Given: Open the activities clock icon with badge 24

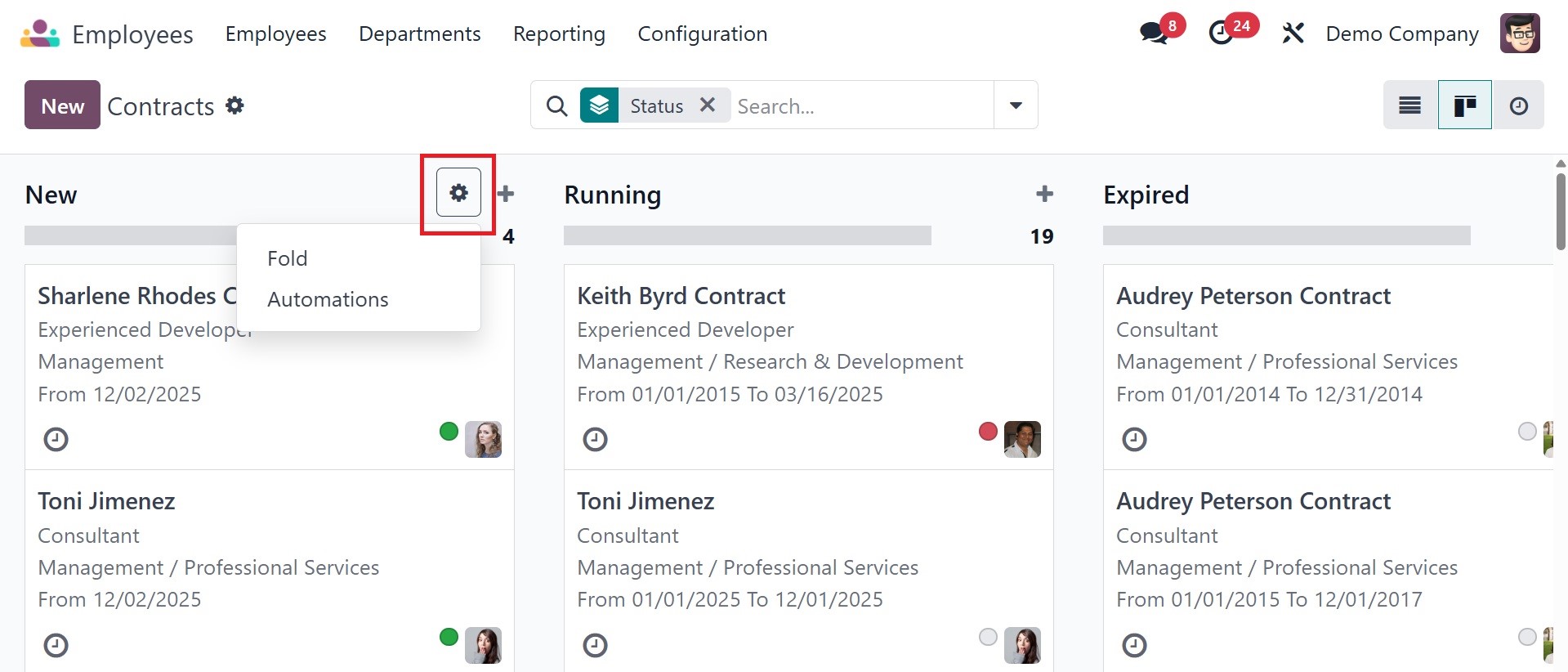Looking at the screenshot, I should tap(1222, 34).
